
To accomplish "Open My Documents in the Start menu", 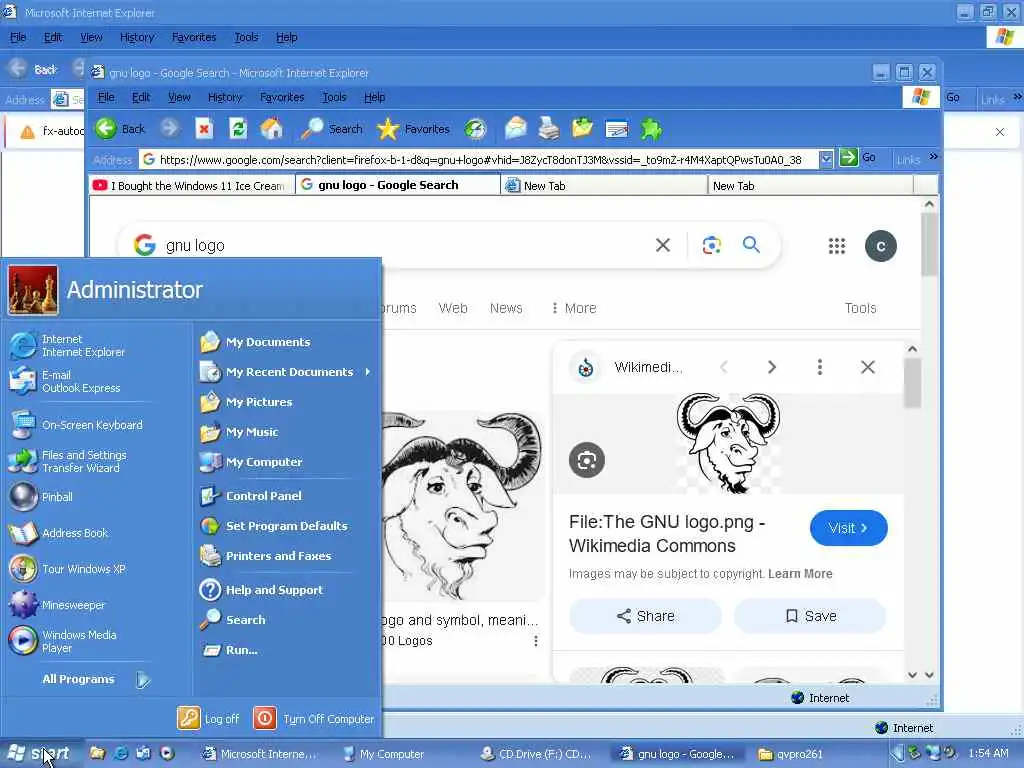I will click(x=255, y=342).
